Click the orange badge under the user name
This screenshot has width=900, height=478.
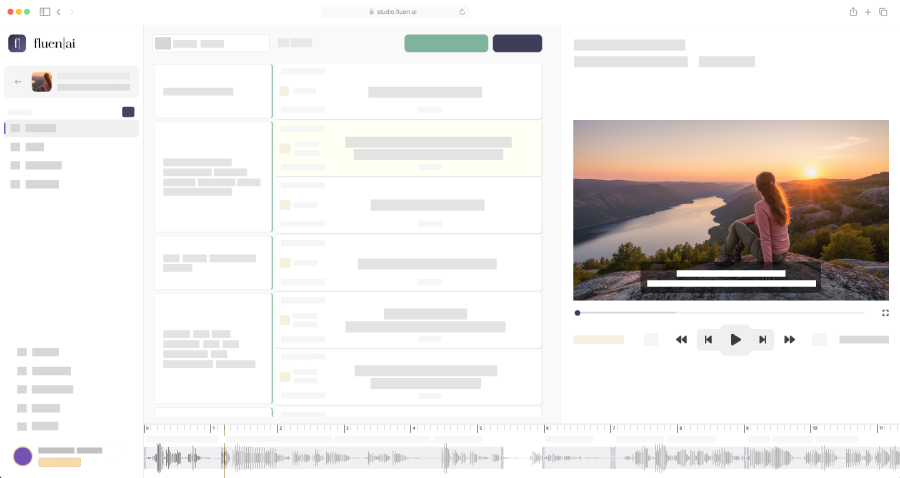point(60,462)
